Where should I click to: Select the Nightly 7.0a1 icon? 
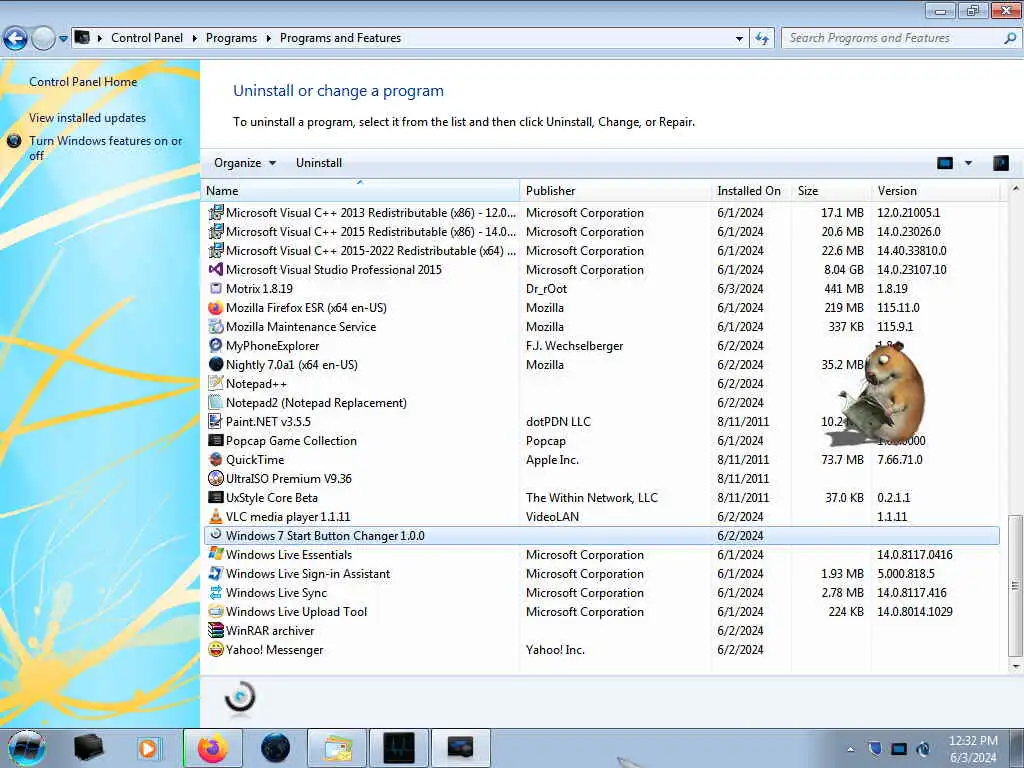[x=216, y=364]
